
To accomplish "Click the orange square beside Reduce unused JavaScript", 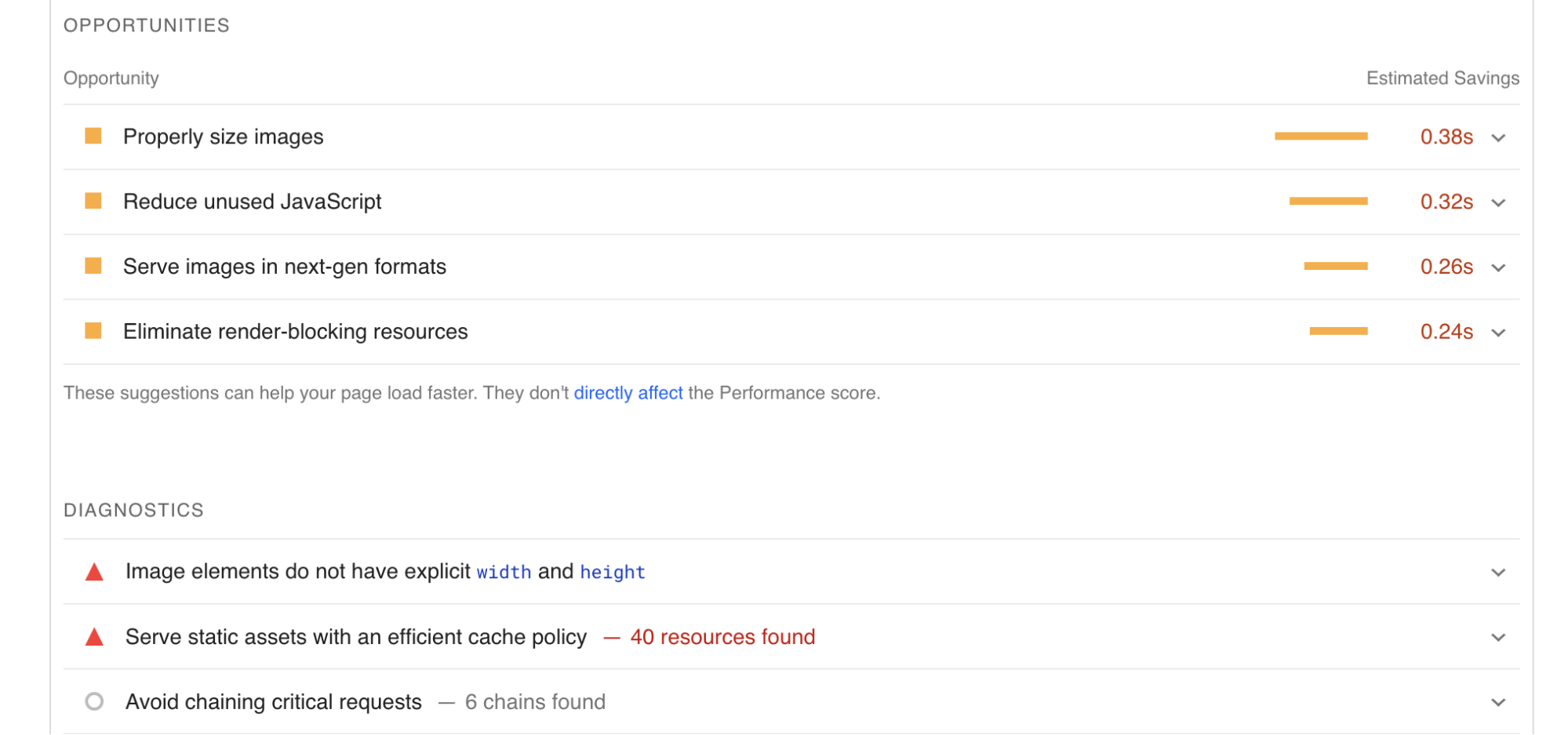I will [x=93, y=202].
